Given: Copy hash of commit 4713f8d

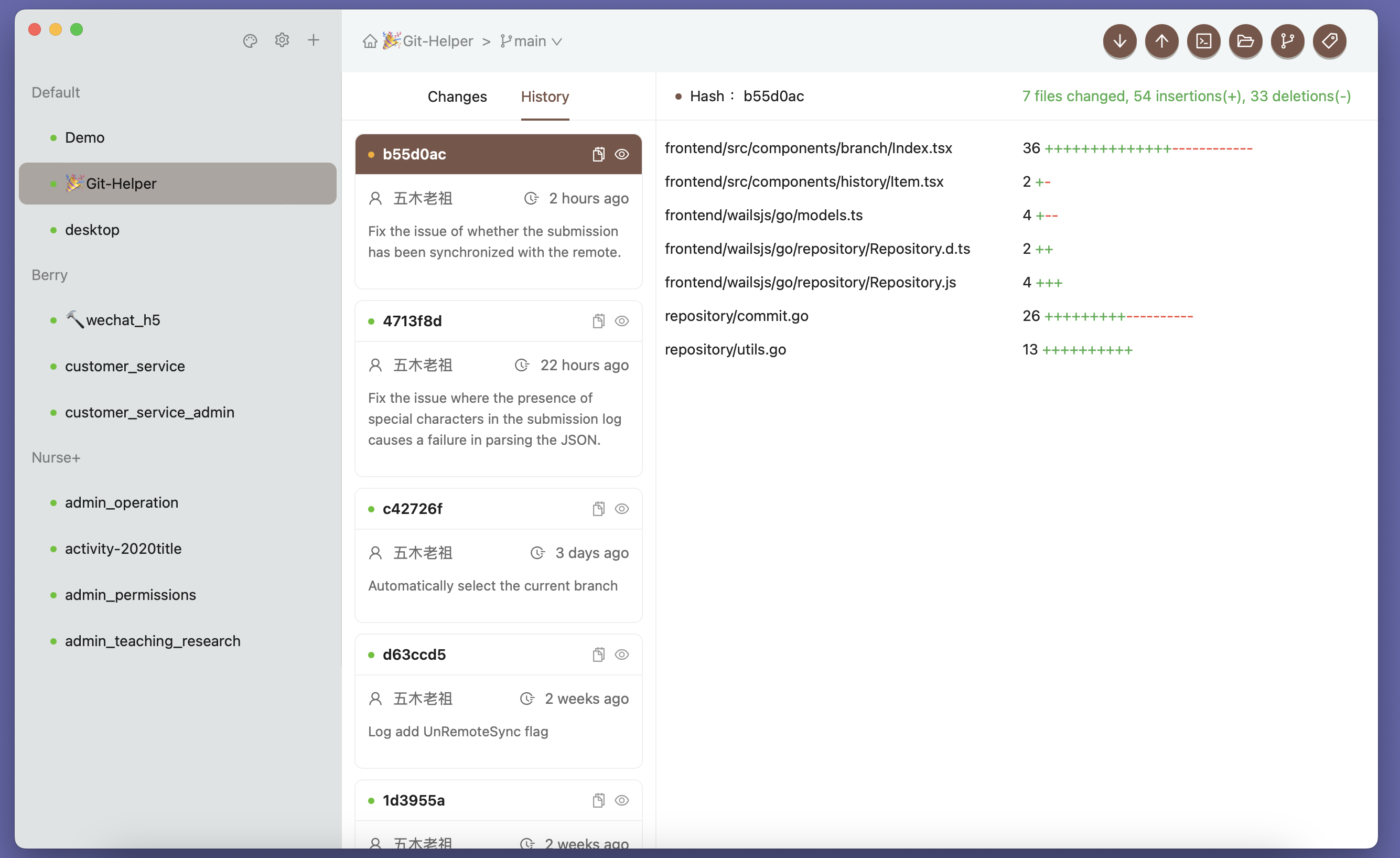Looking at the screenshot, I should (598, 321).
